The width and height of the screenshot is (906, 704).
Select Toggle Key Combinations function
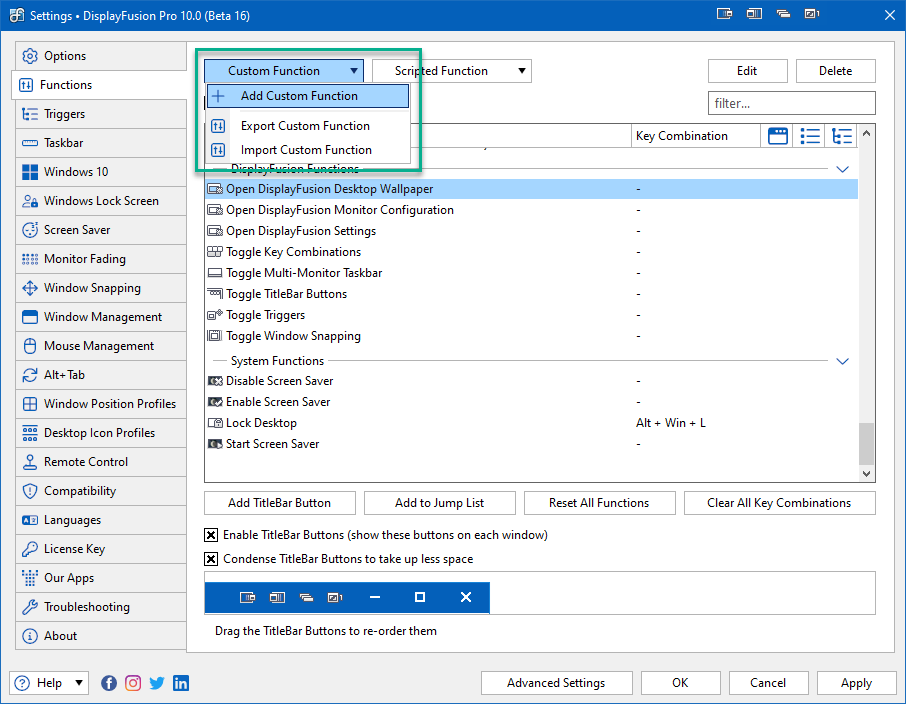(x=532, y=252)
